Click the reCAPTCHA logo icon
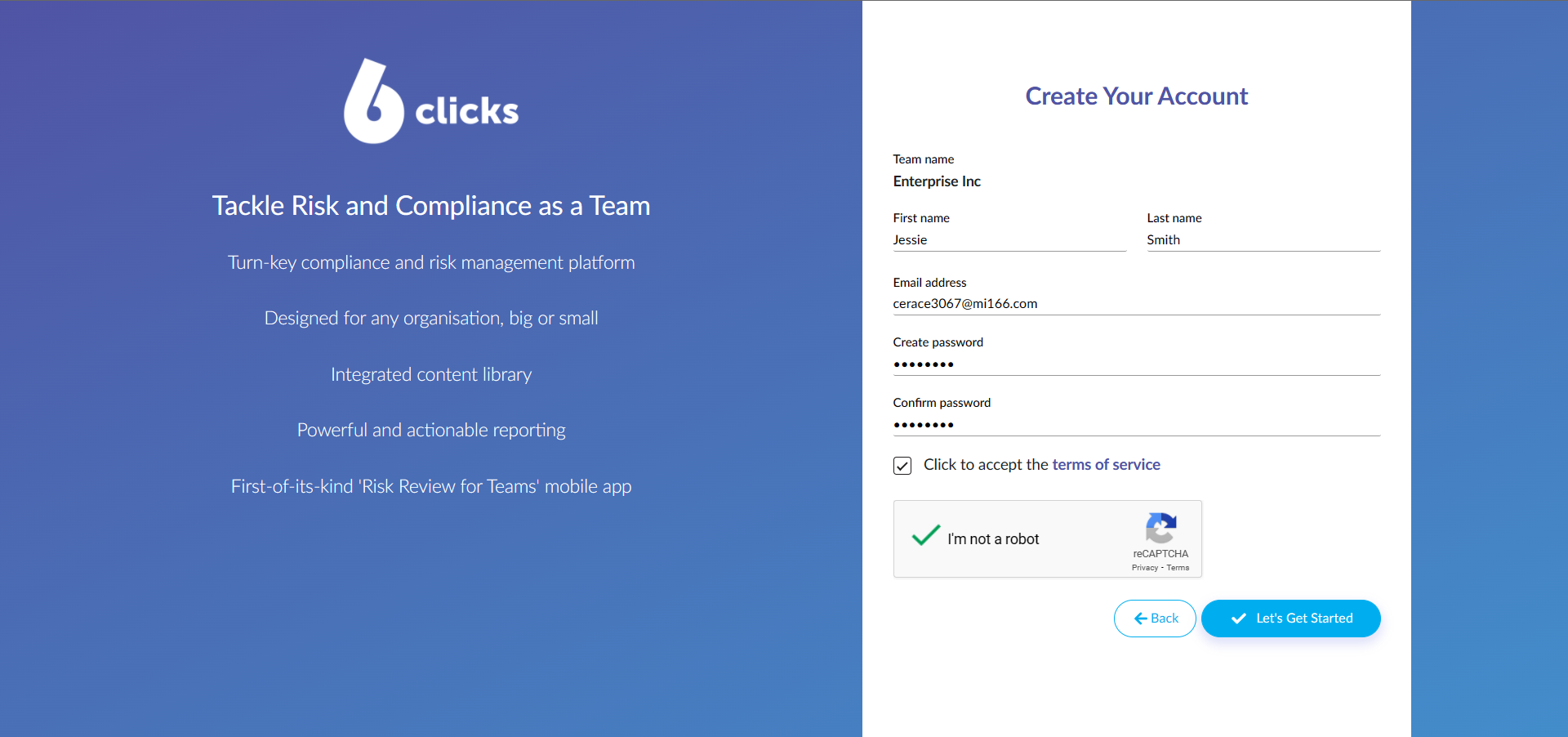 1160,528
